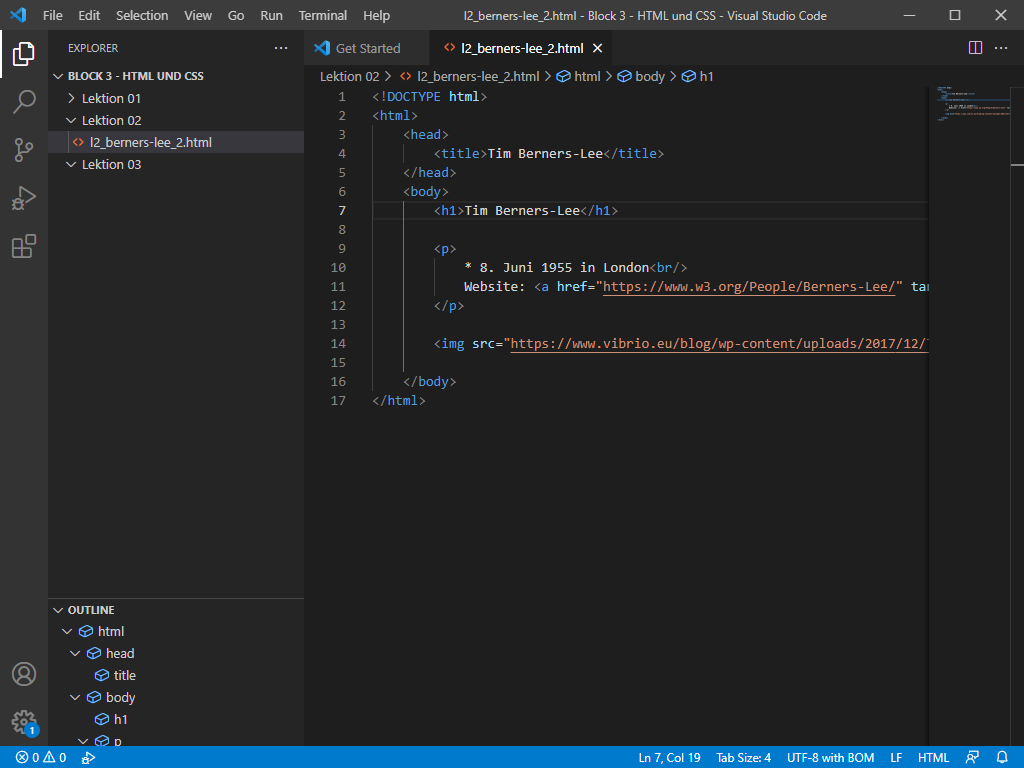Collapse the Lektion 02 folder
This screenshot has width=1024, height=768.
tap(71, 120)
